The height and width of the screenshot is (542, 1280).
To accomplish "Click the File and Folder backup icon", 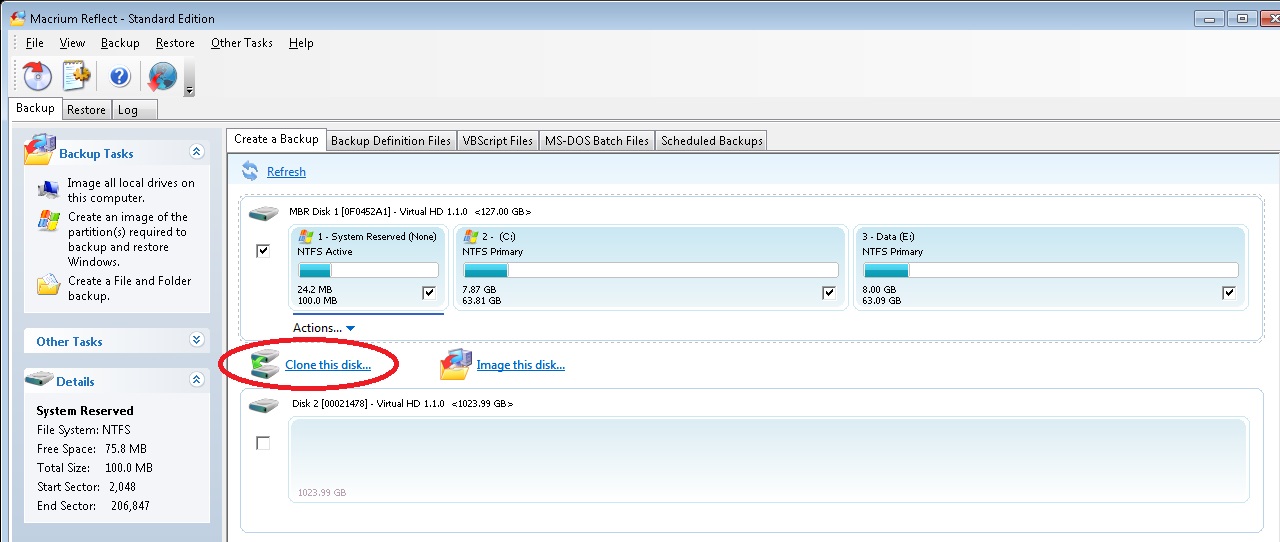I will tap(48, 285).
